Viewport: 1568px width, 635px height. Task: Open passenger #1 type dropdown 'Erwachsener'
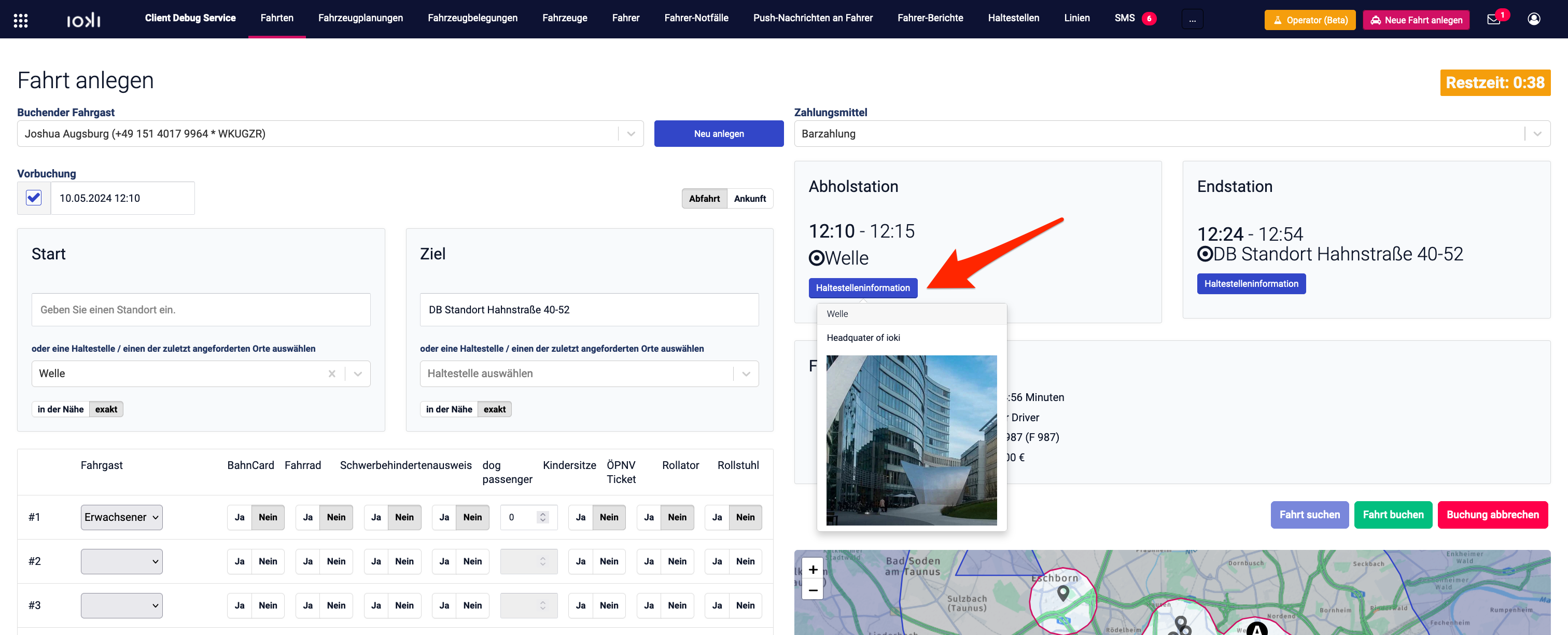coord(122,518)
